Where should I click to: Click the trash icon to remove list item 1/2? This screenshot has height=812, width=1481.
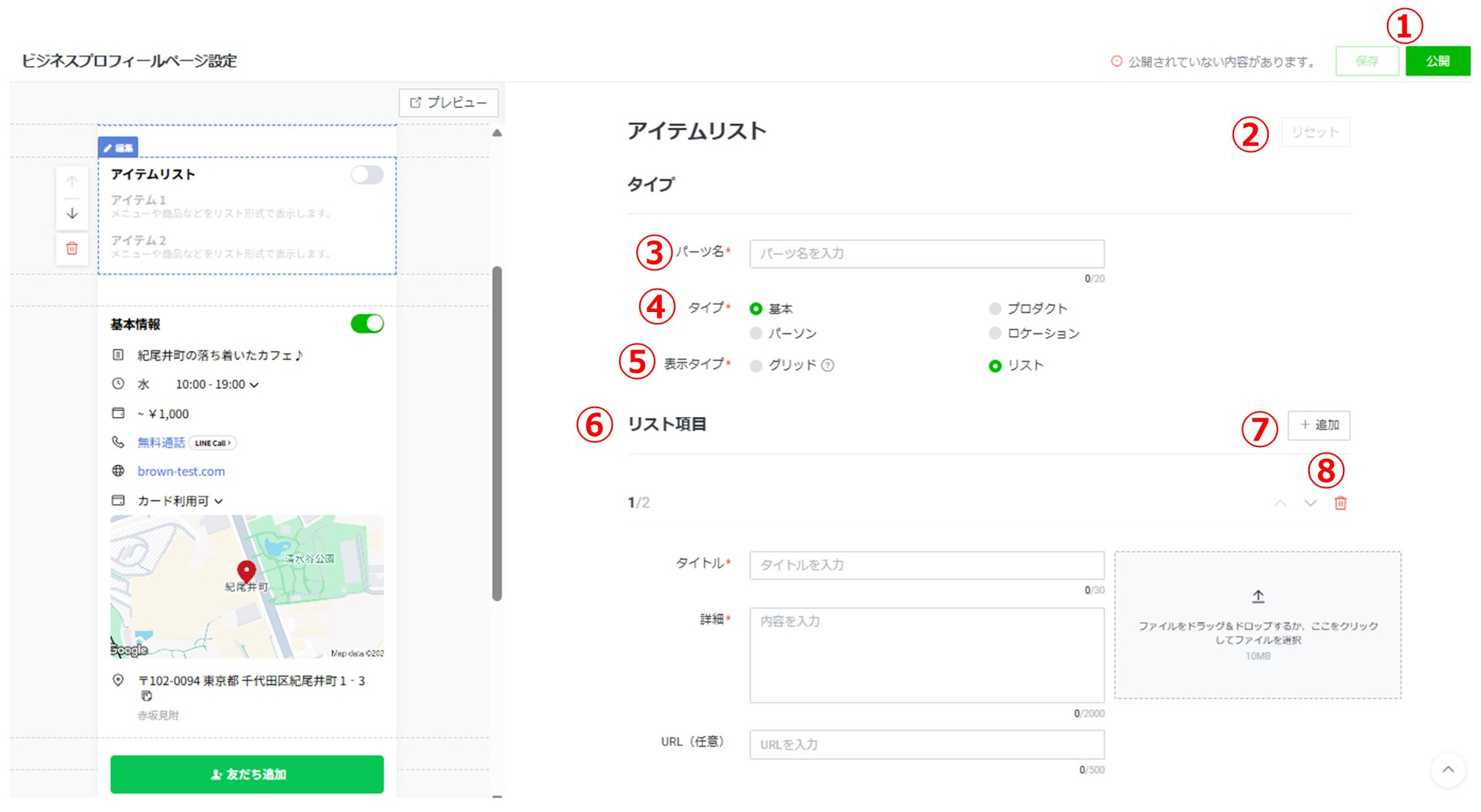[x=1340, y=504]
